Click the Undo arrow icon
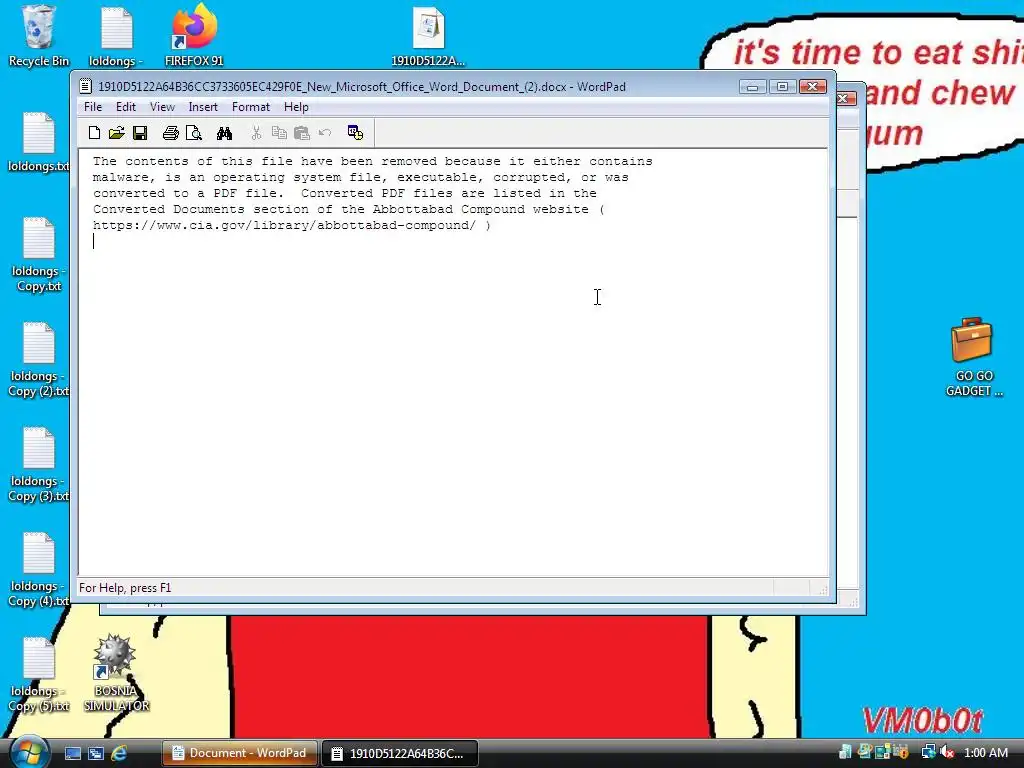The height and width of the screenshot is (768, 1024). coord(325,133)
